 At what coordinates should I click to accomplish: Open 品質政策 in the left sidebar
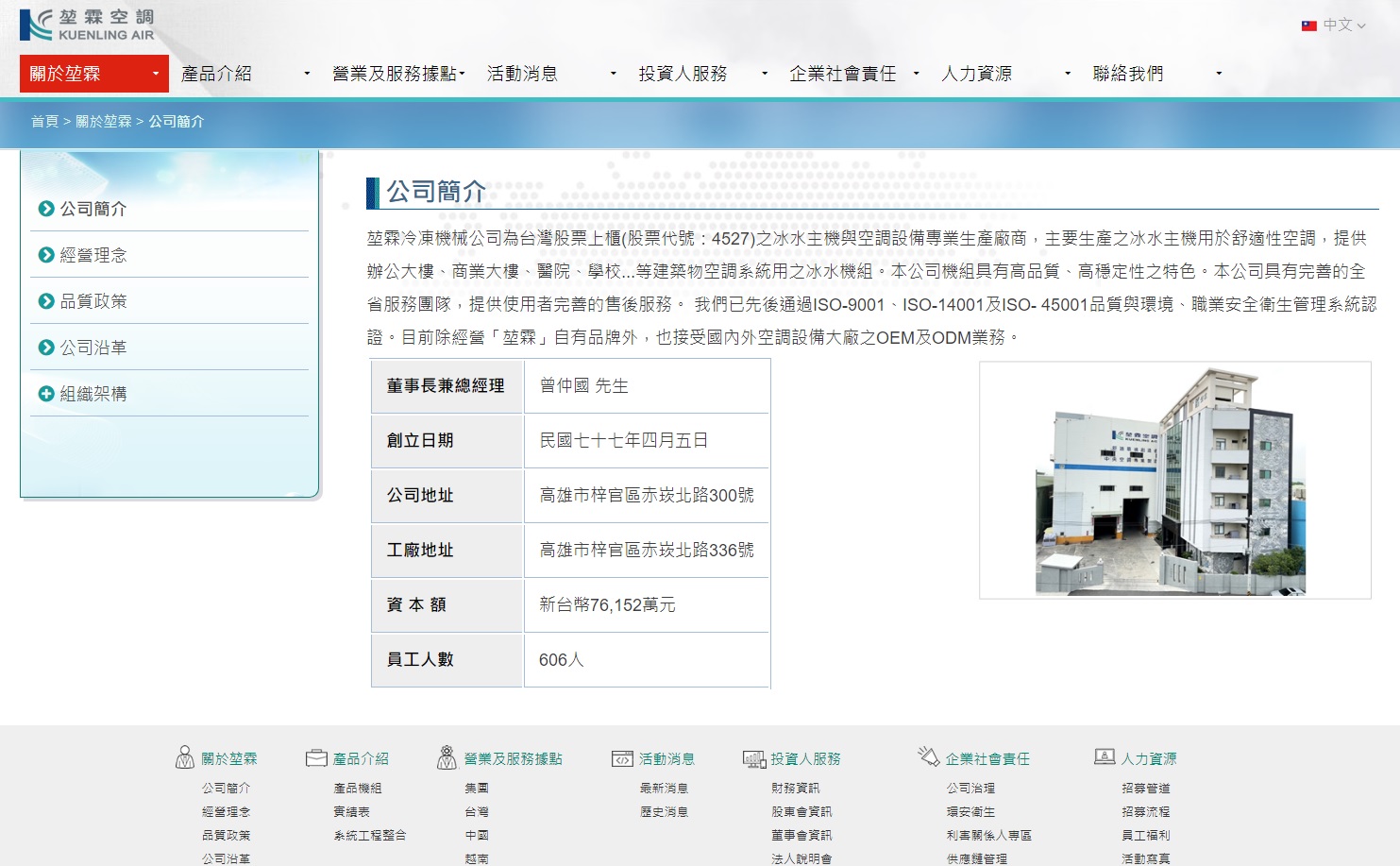click(x=93, y=301)
